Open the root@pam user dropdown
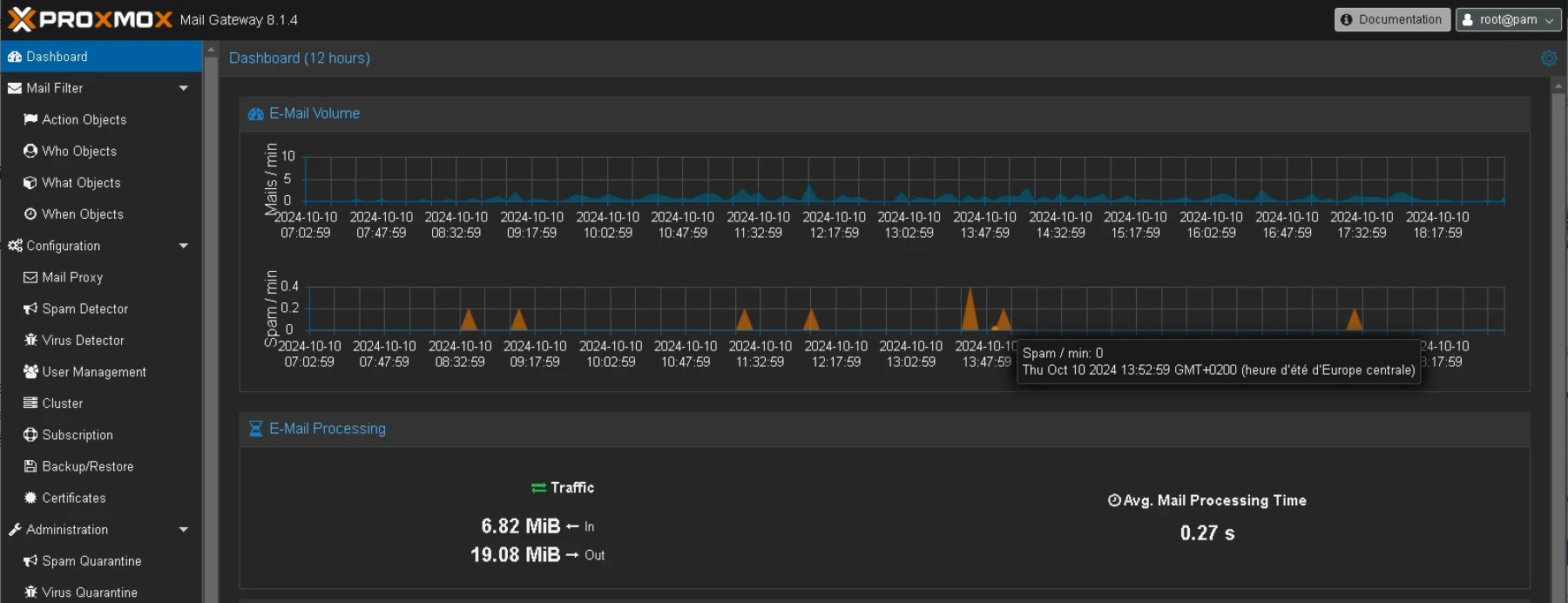 click(x=1508, y=19)
